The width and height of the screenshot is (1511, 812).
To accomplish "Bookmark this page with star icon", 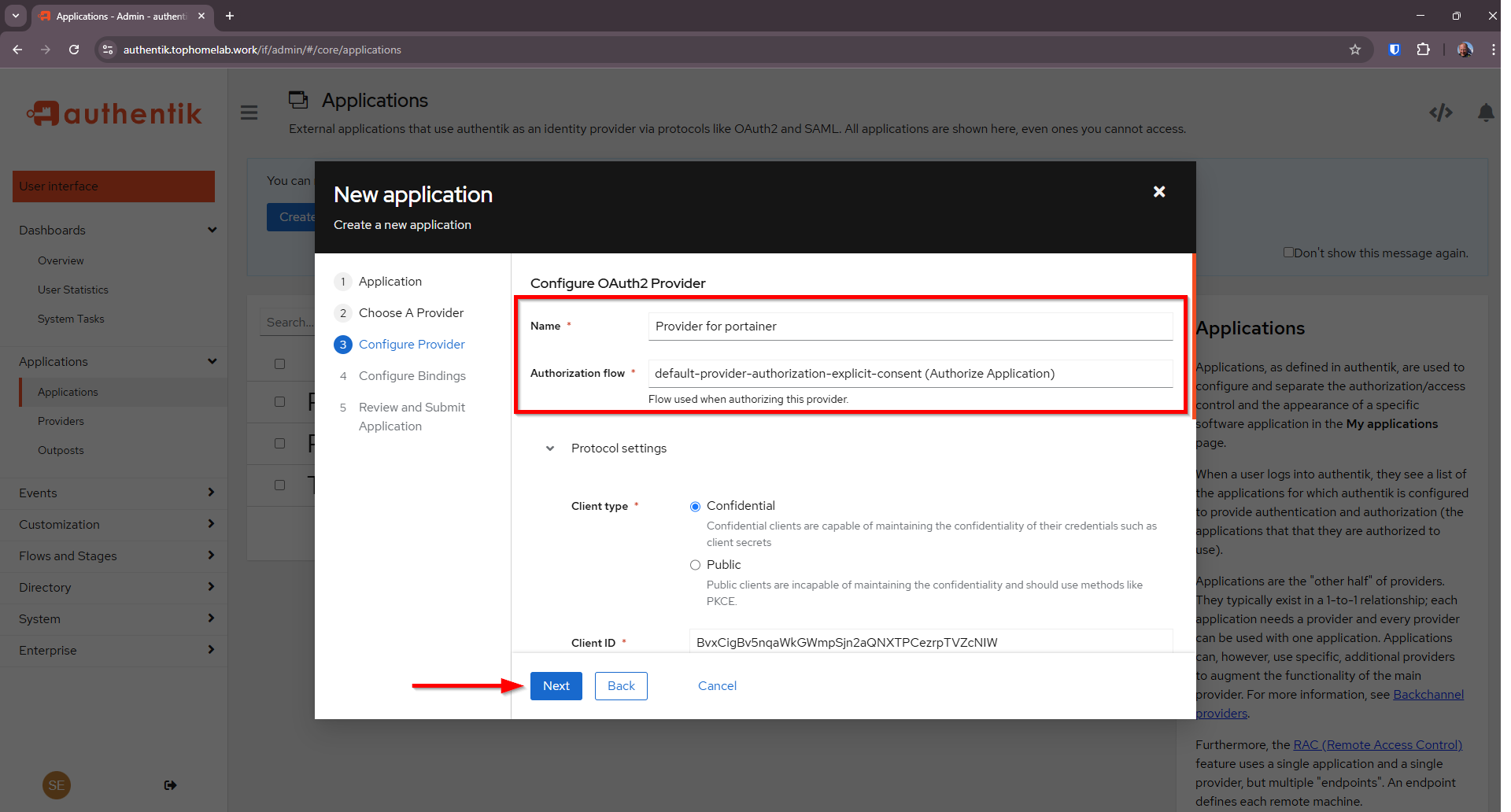I will point(1354,50).
